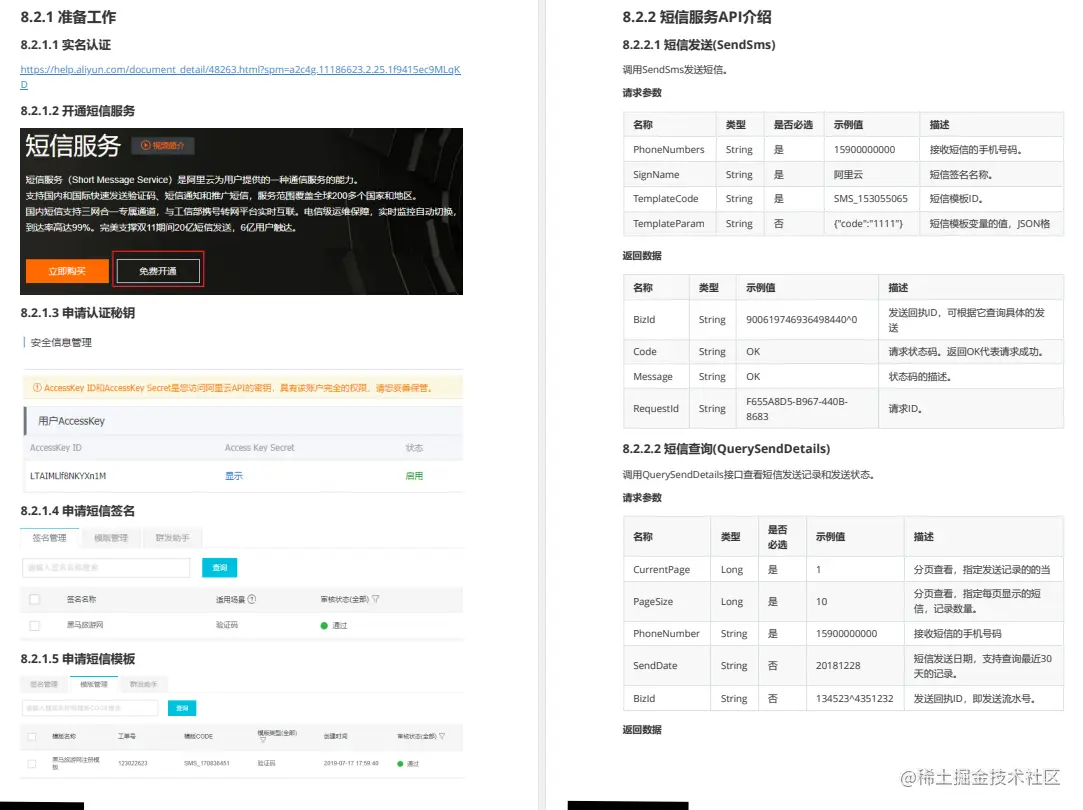
Task: Click 显示 to reveal the Access Key Secret
Action: tap(235, 476)
